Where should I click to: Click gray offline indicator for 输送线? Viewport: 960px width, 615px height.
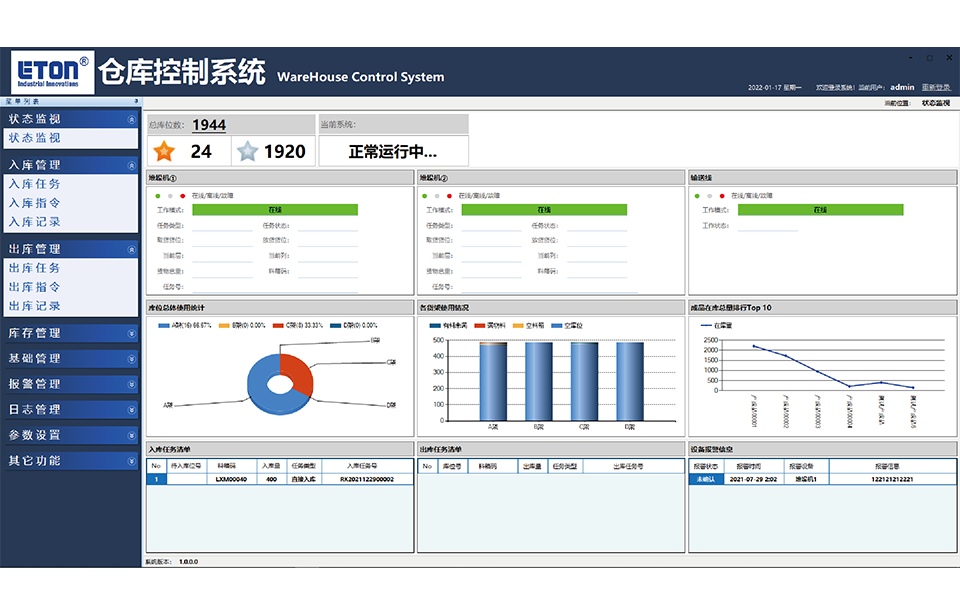(x=709, y=196)
